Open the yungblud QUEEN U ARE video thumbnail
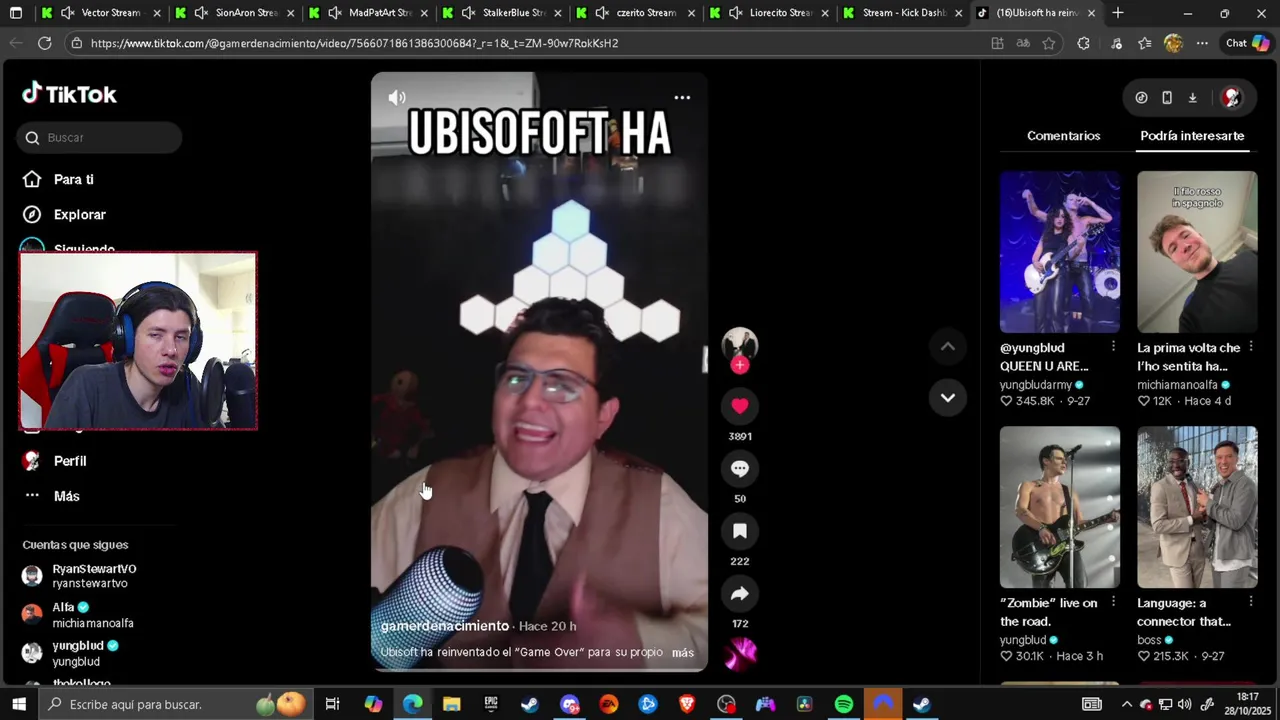The width and height of the screenshot is (1280, 720). tap(1060, 252)
